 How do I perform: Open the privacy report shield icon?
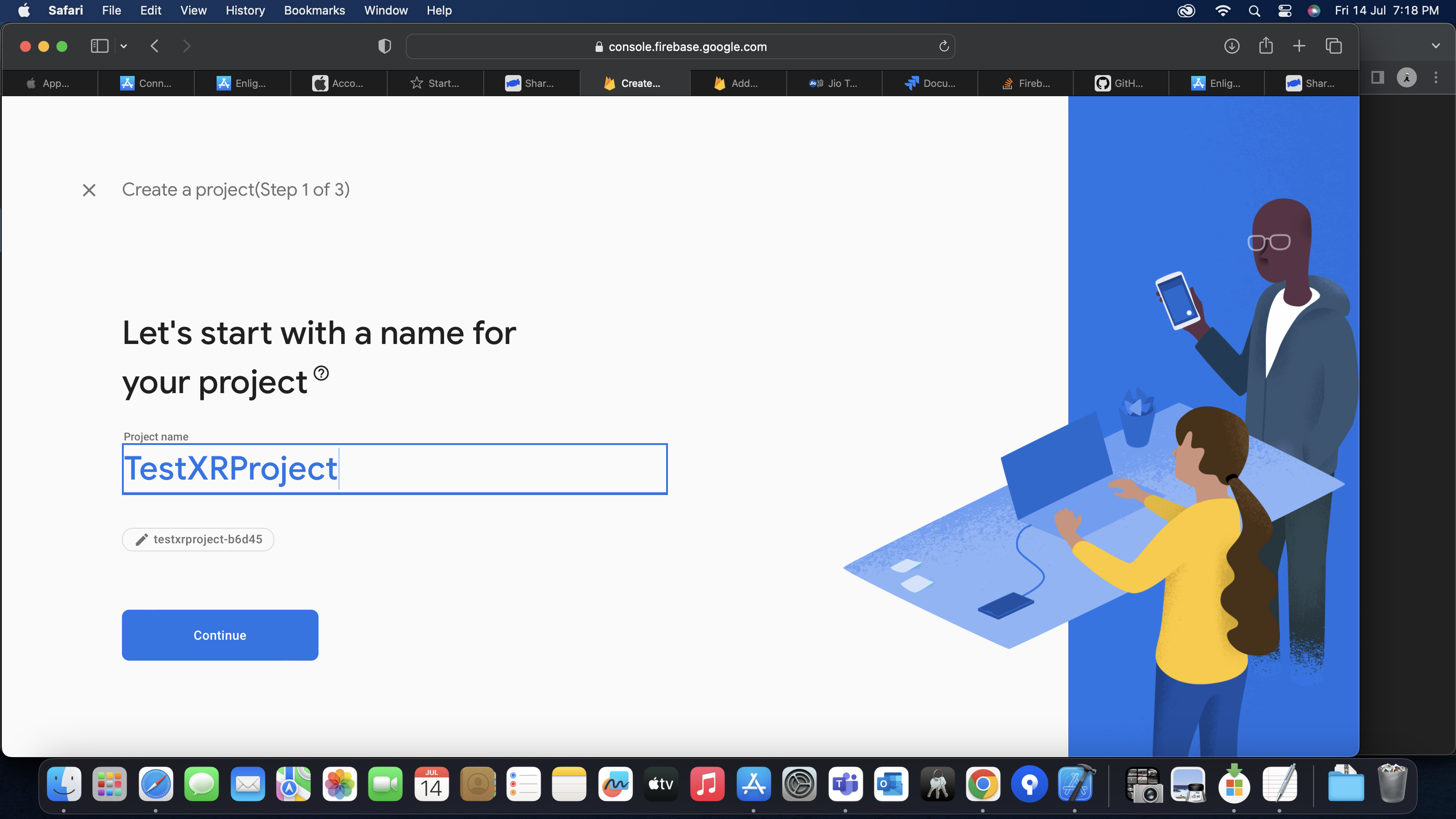coord(384,46)
